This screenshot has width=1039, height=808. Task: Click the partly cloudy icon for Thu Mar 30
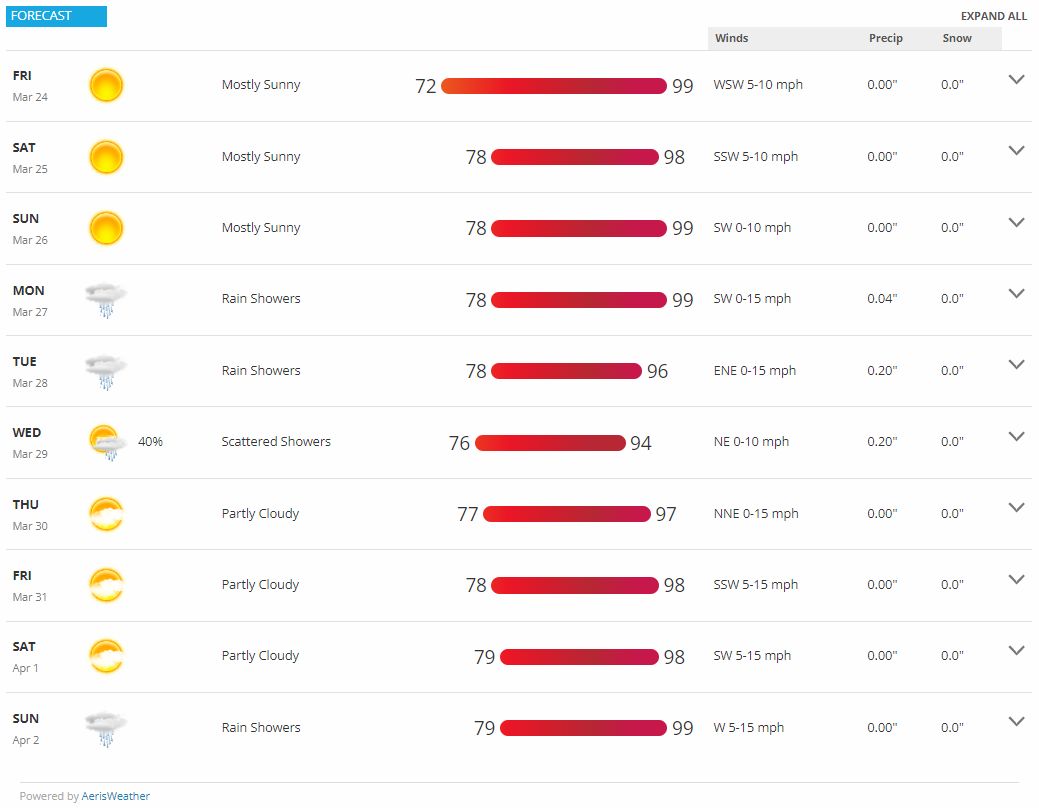(x=106, y=514)
